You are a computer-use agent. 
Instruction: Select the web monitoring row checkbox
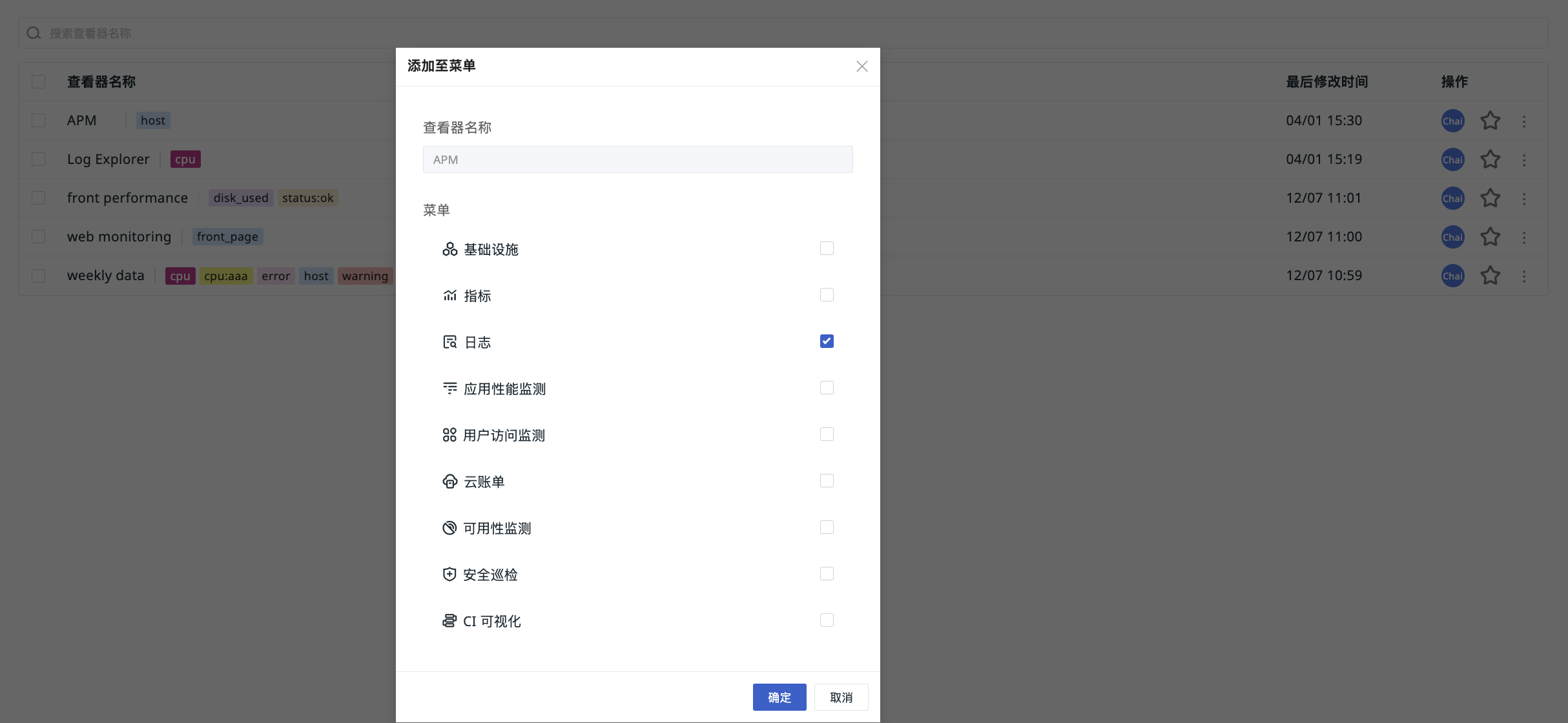coord(39,237)
